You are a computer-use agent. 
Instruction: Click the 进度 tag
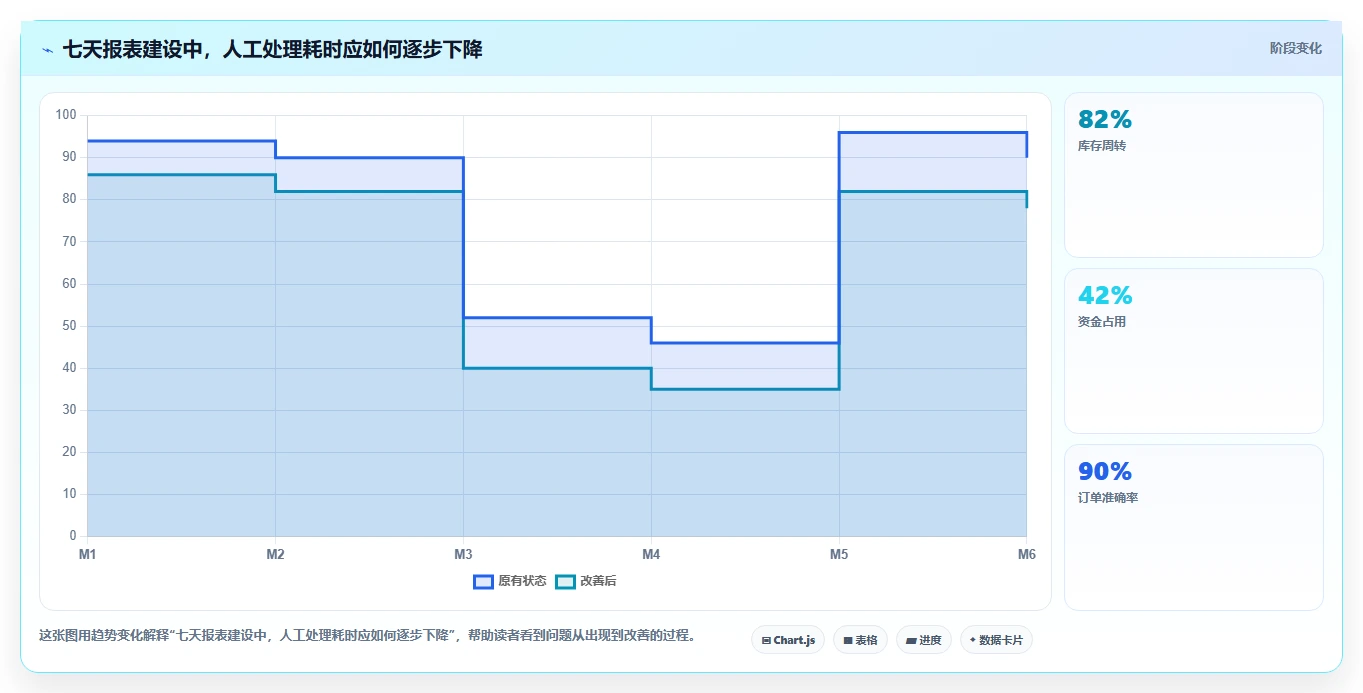pyautogui.click(x=924, y=640)
